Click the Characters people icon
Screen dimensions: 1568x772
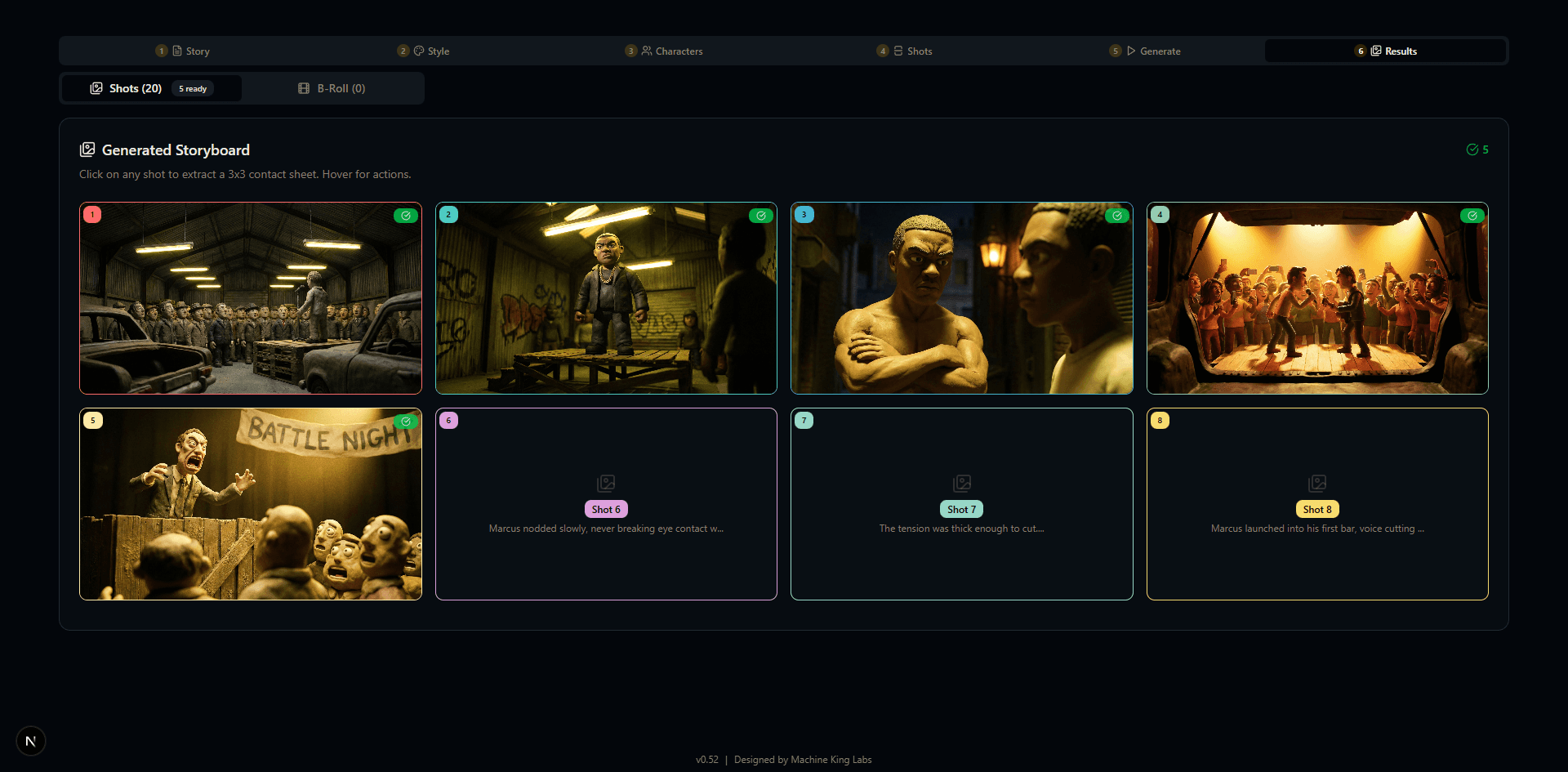click(x=646, y=51)
